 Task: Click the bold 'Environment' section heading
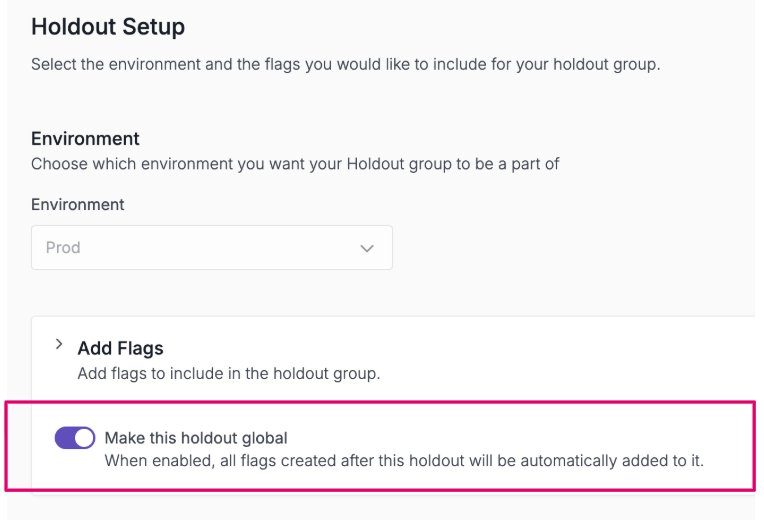[x=85, y=138]
